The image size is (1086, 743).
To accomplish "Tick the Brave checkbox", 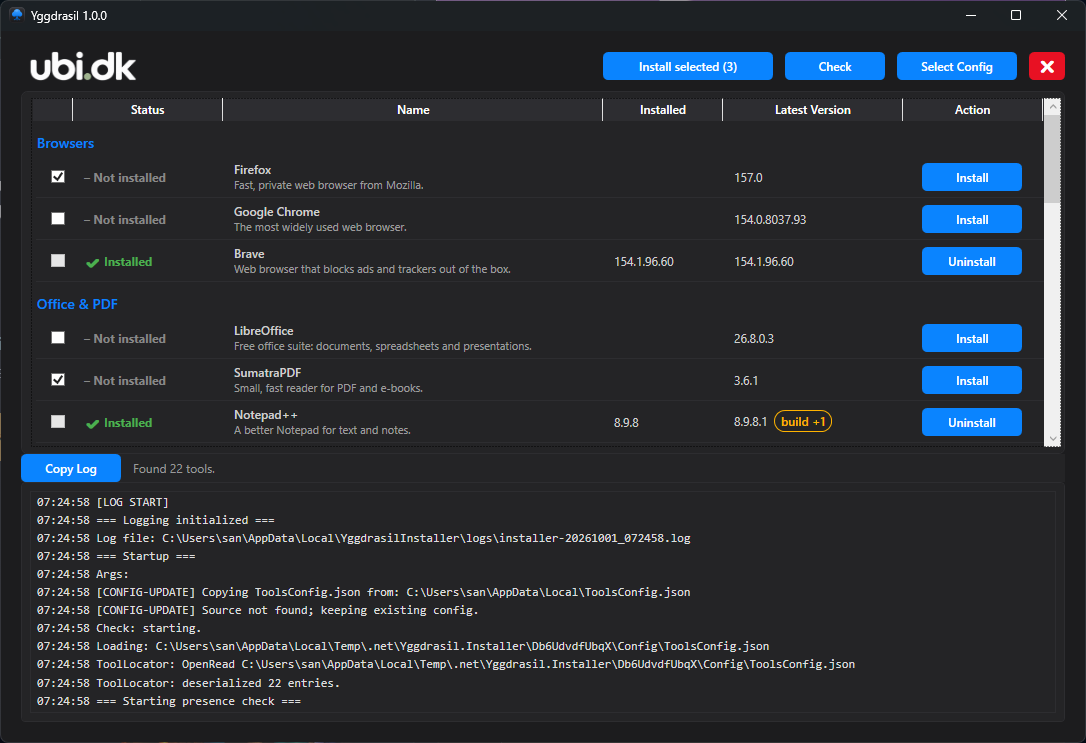I will coord(58,260).
